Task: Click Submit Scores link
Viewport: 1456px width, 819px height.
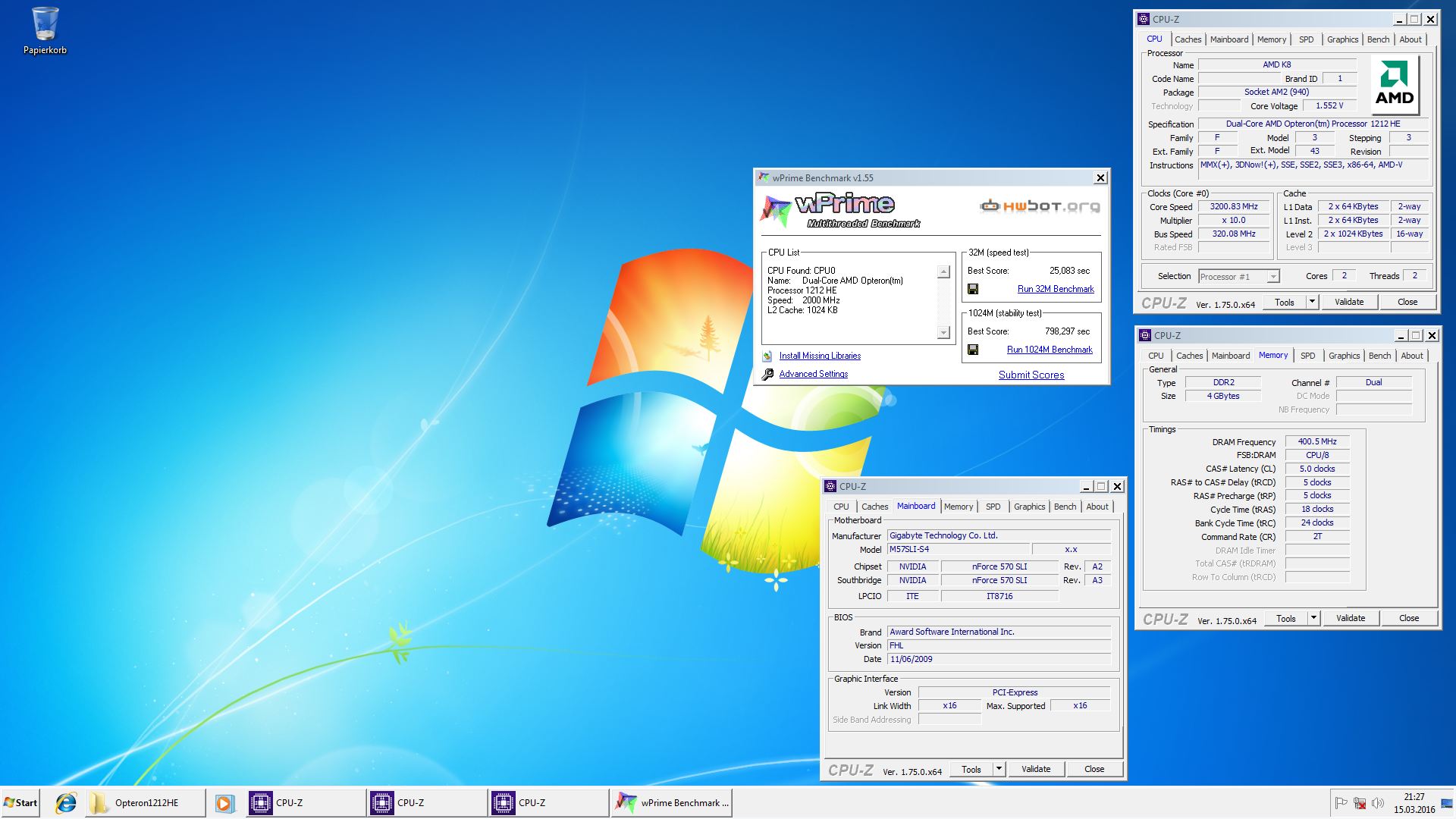Action: click(1031, 375)
